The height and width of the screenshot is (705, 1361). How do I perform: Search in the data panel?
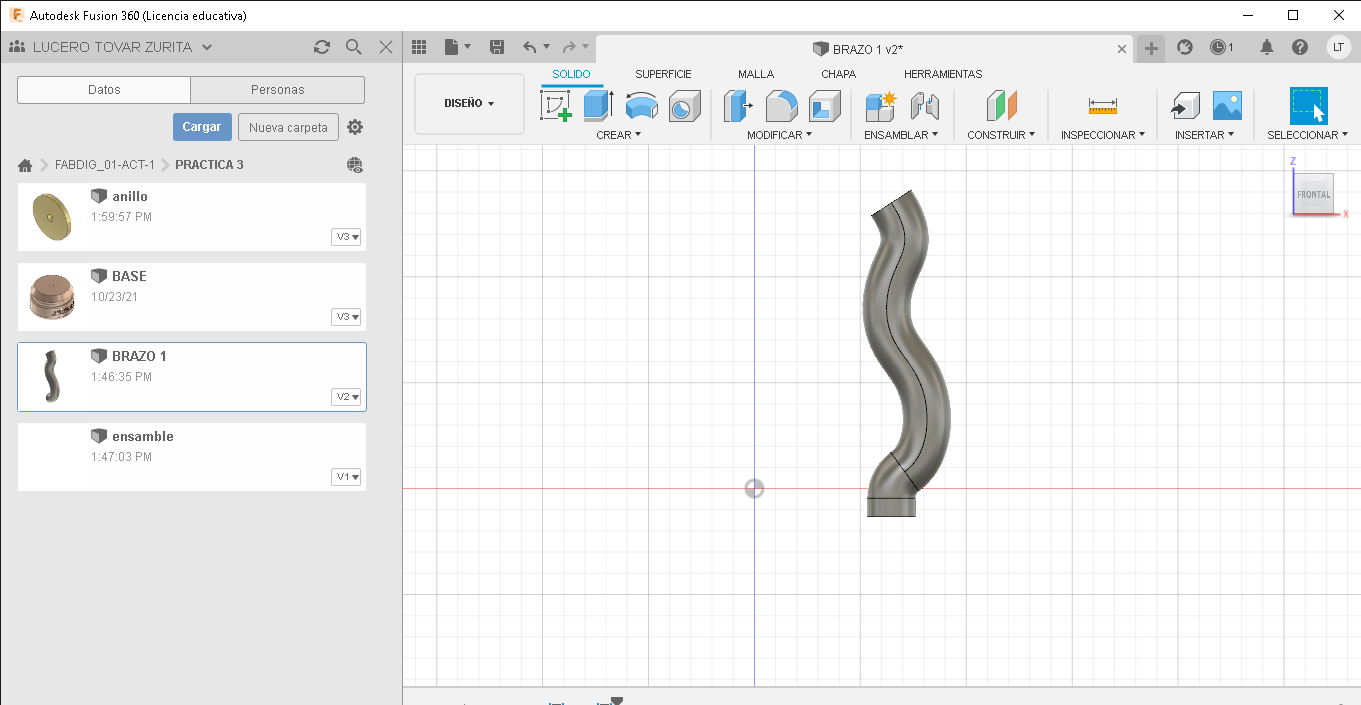353,47
